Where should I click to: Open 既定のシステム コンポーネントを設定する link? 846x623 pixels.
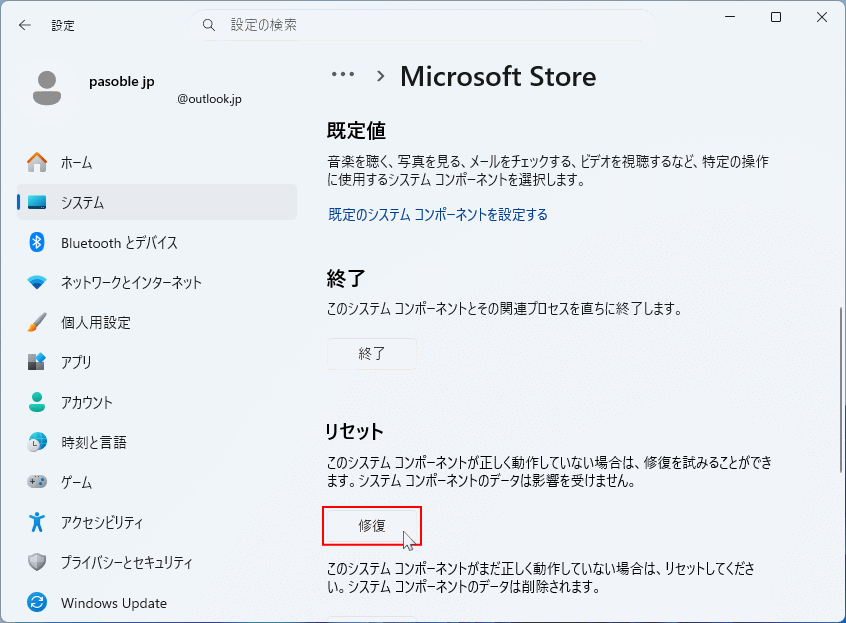point(438,215)
